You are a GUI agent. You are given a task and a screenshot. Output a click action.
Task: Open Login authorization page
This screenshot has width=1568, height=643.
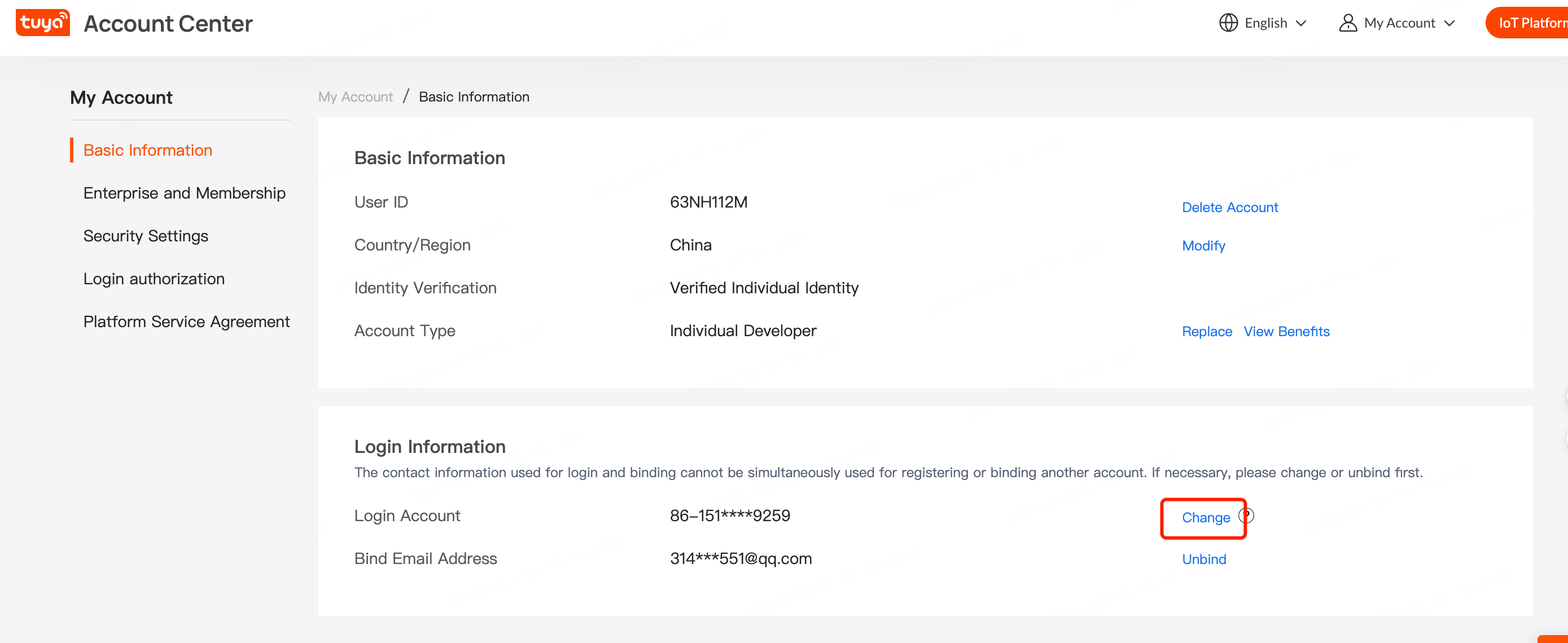154,279
